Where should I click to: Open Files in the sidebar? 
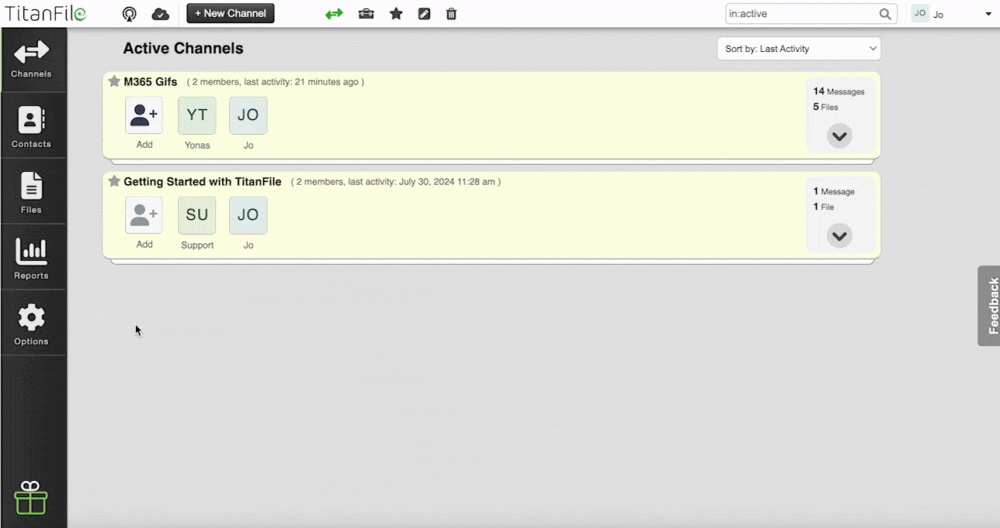(x=31, y=192)
